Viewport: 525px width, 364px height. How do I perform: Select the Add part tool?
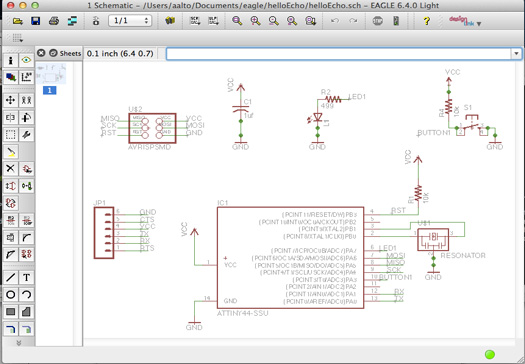click(x=26, y=169)
